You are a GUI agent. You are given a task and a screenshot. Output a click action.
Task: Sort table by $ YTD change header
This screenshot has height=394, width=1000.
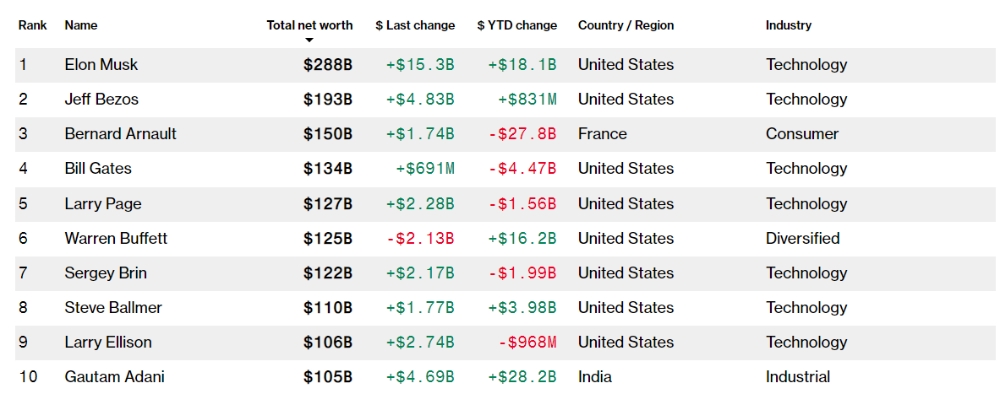[517, 26]
